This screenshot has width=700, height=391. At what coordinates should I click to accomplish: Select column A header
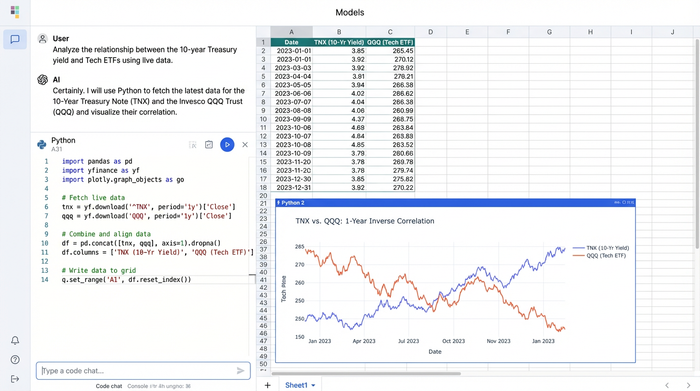click(292, 32)
